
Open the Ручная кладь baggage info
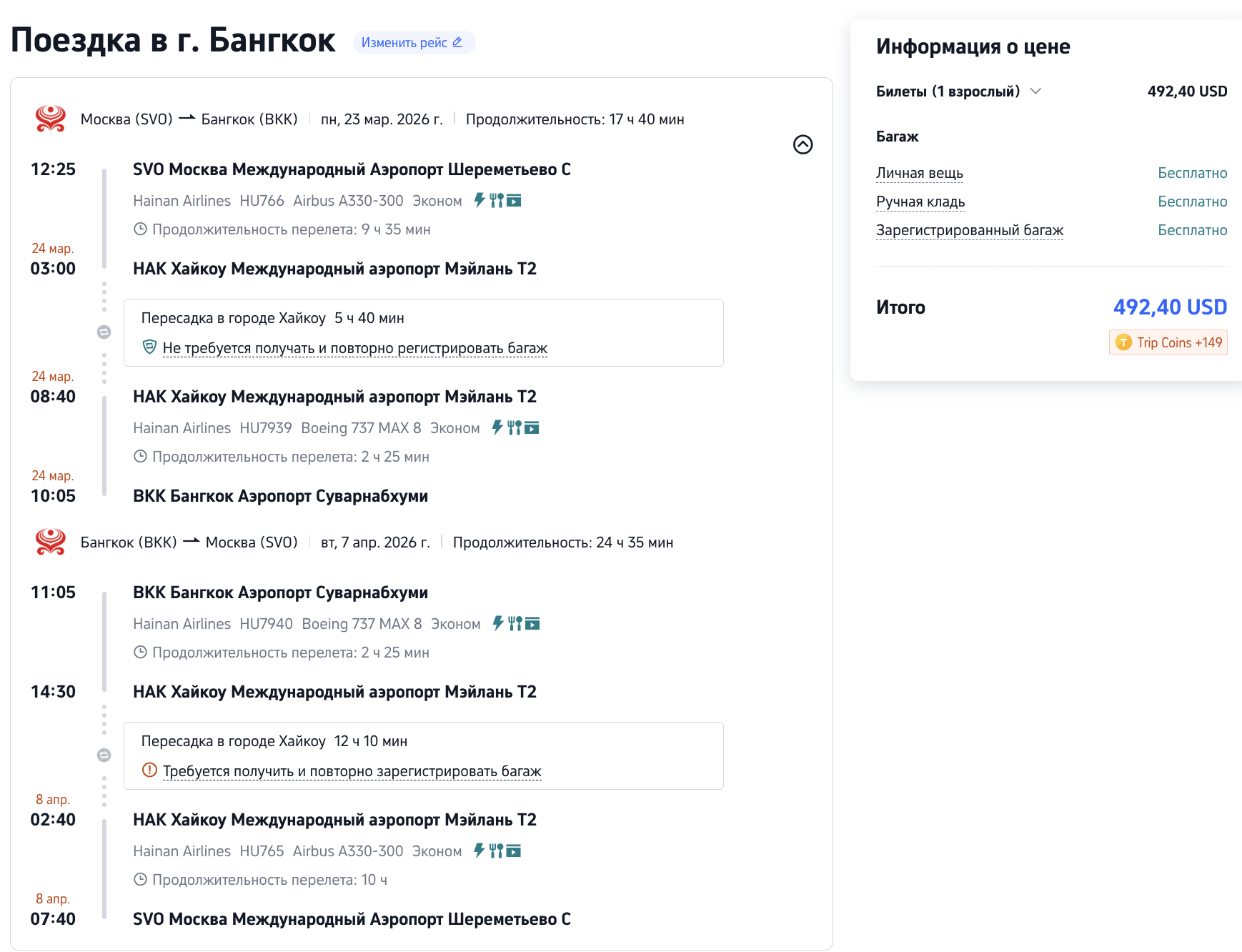tap(920, 202)
